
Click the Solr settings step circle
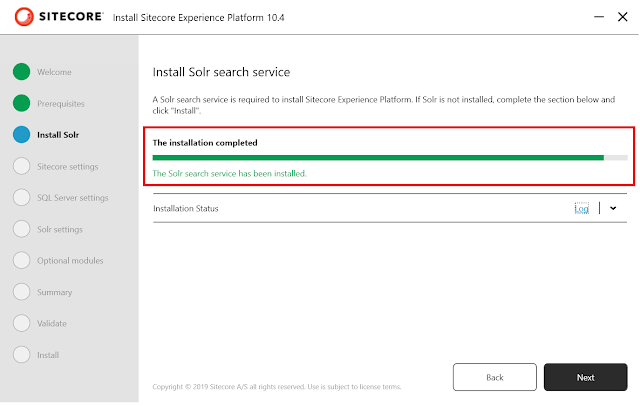point(21,229)
